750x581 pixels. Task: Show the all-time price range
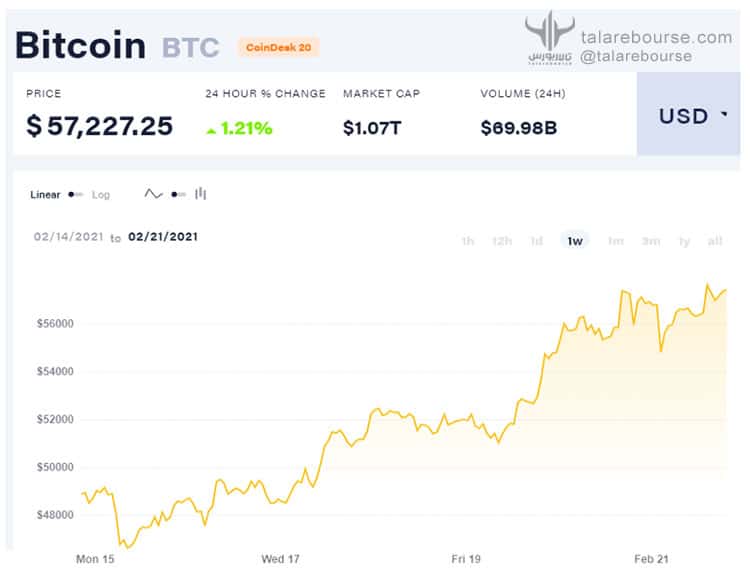(x=715, y=241)
